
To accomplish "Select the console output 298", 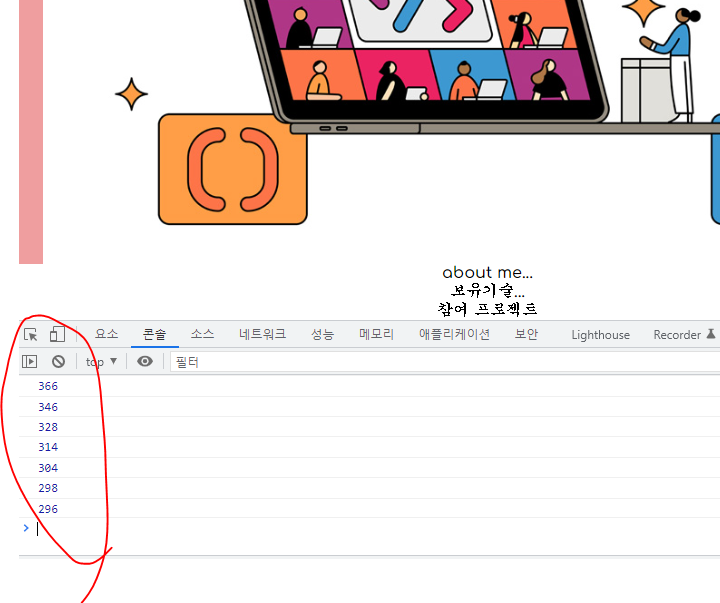I will [48, 488].
